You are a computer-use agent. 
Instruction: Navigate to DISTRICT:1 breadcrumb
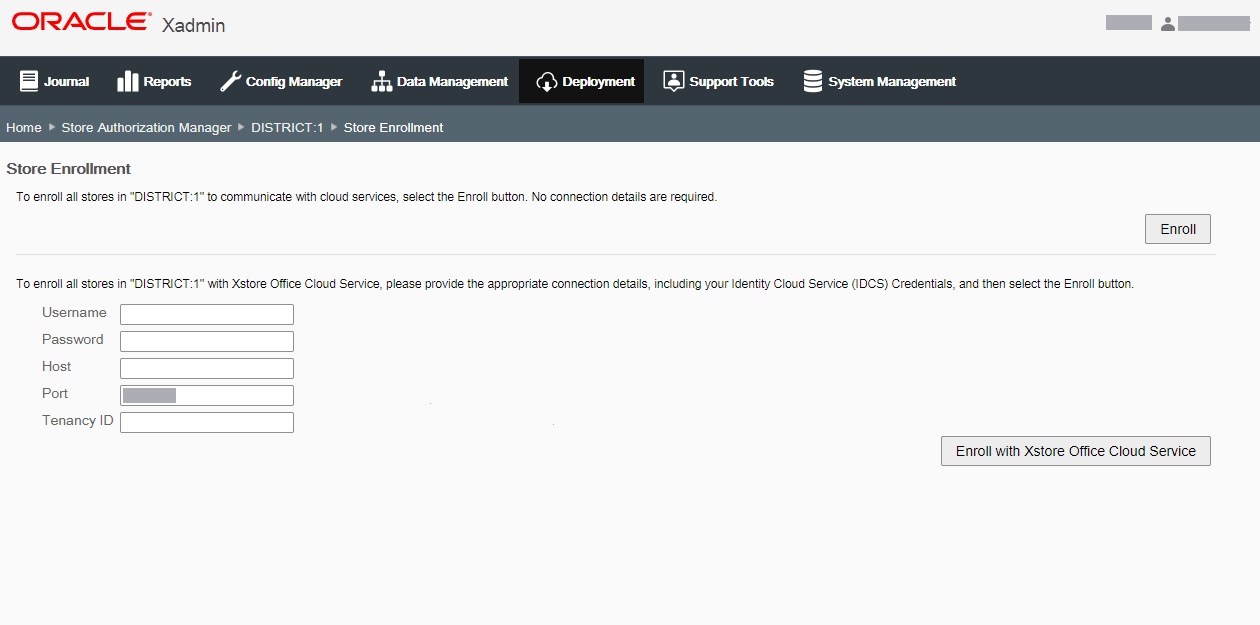pos(287,127)
